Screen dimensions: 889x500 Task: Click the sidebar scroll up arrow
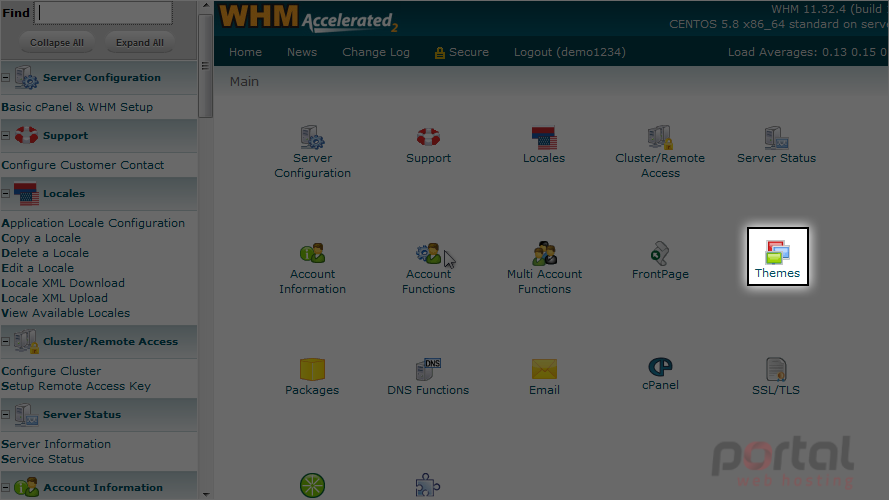[x=205, y=6]
